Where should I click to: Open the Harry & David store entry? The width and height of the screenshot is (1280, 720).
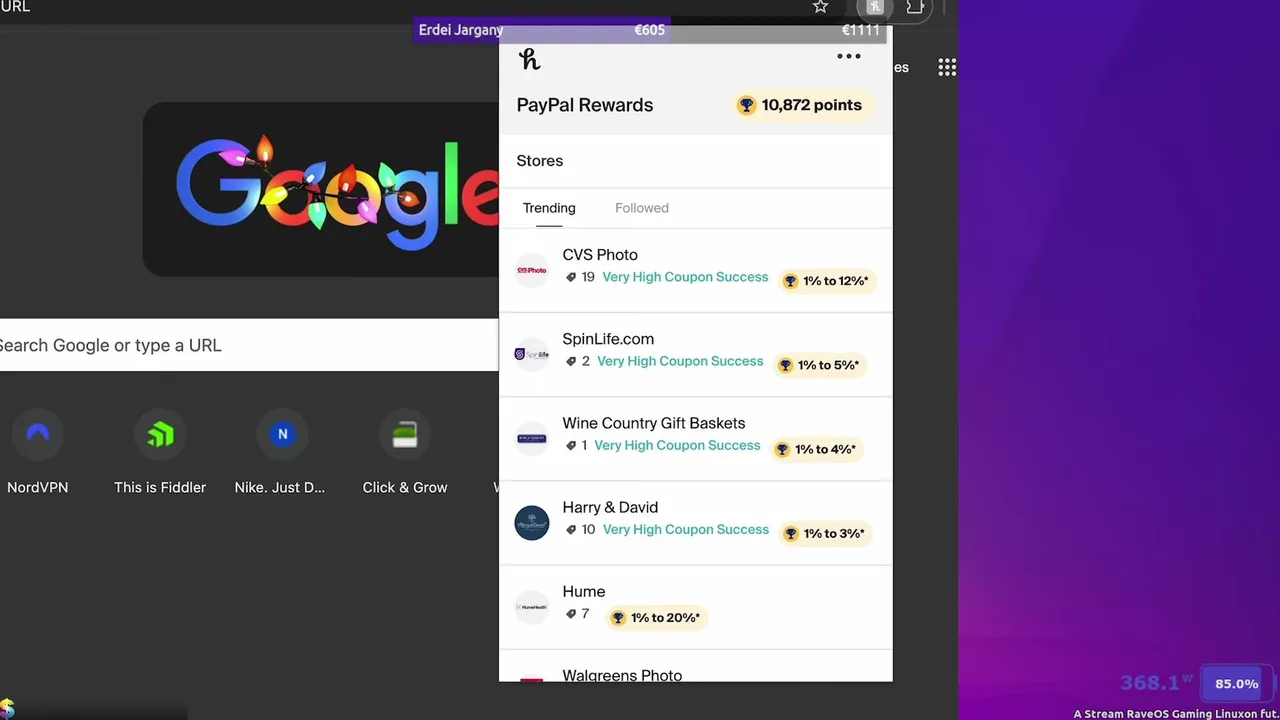696,522
